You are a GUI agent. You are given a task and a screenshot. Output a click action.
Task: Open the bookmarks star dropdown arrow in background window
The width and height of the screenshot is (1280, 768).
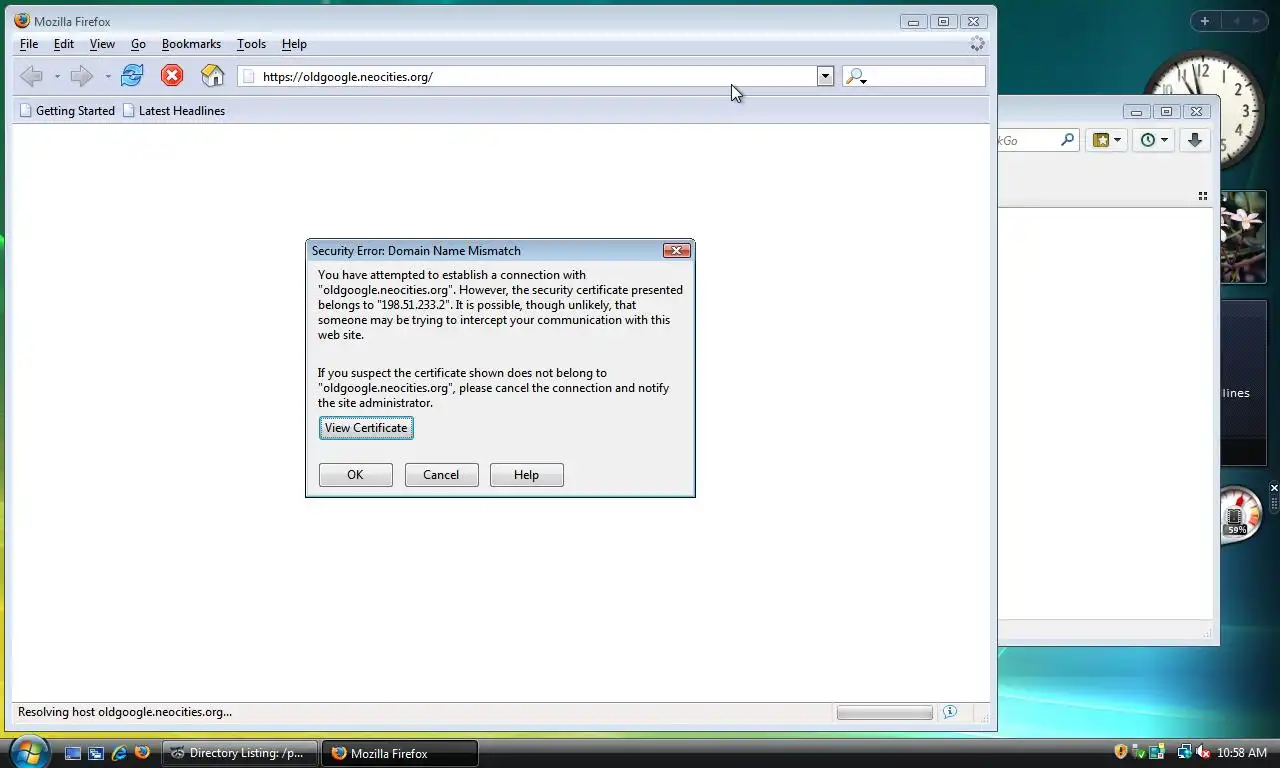point(1117,141)
